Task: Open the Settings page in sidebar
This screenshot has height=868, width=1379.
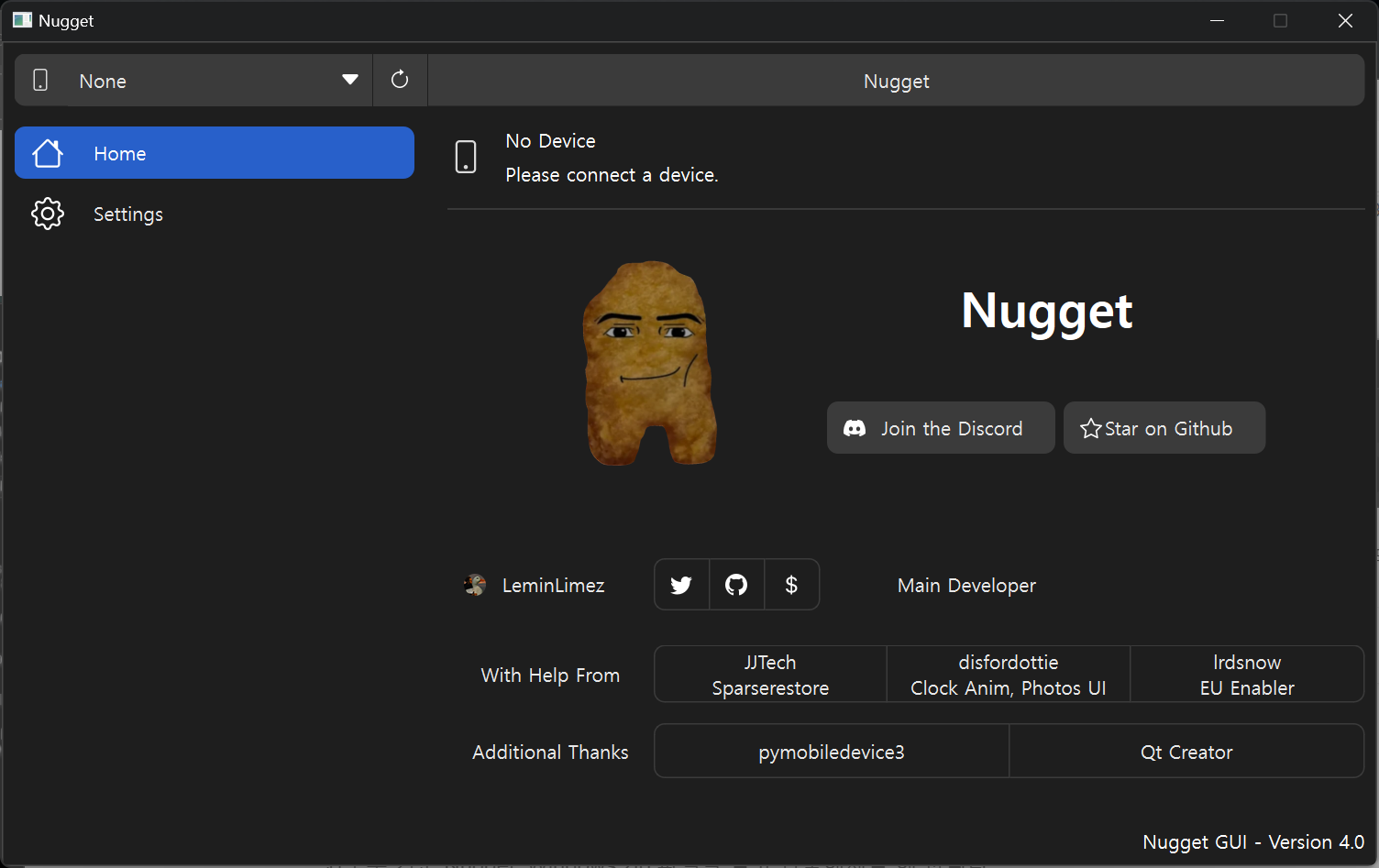Action: tap(215, 214)
